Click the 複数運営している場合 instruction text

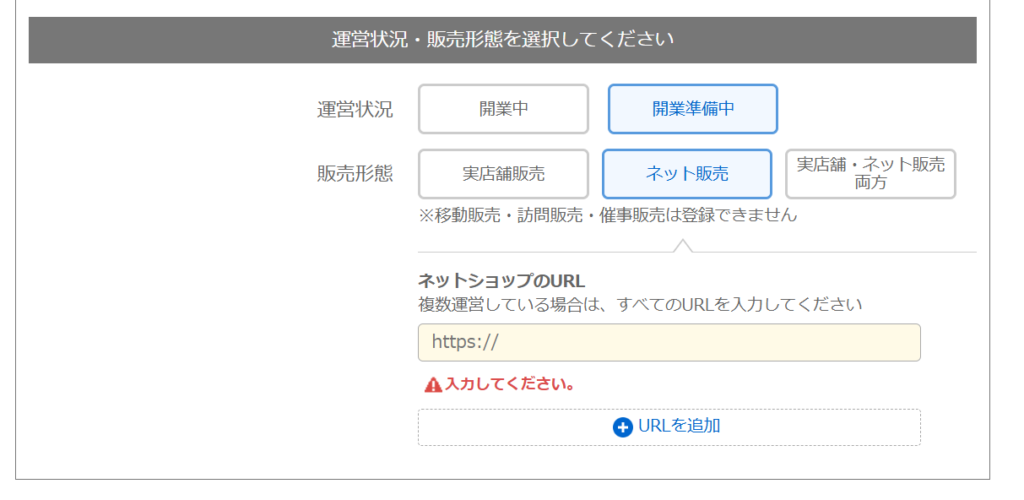[640, 303]
